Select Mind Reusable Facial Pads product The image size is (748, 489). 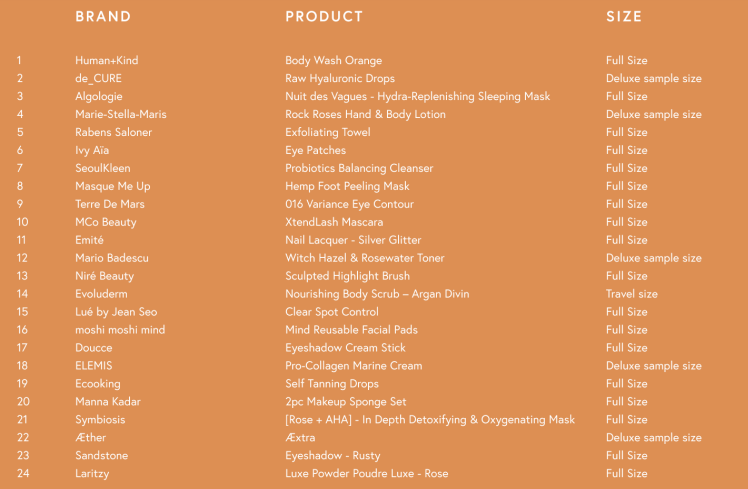[351, 330]
